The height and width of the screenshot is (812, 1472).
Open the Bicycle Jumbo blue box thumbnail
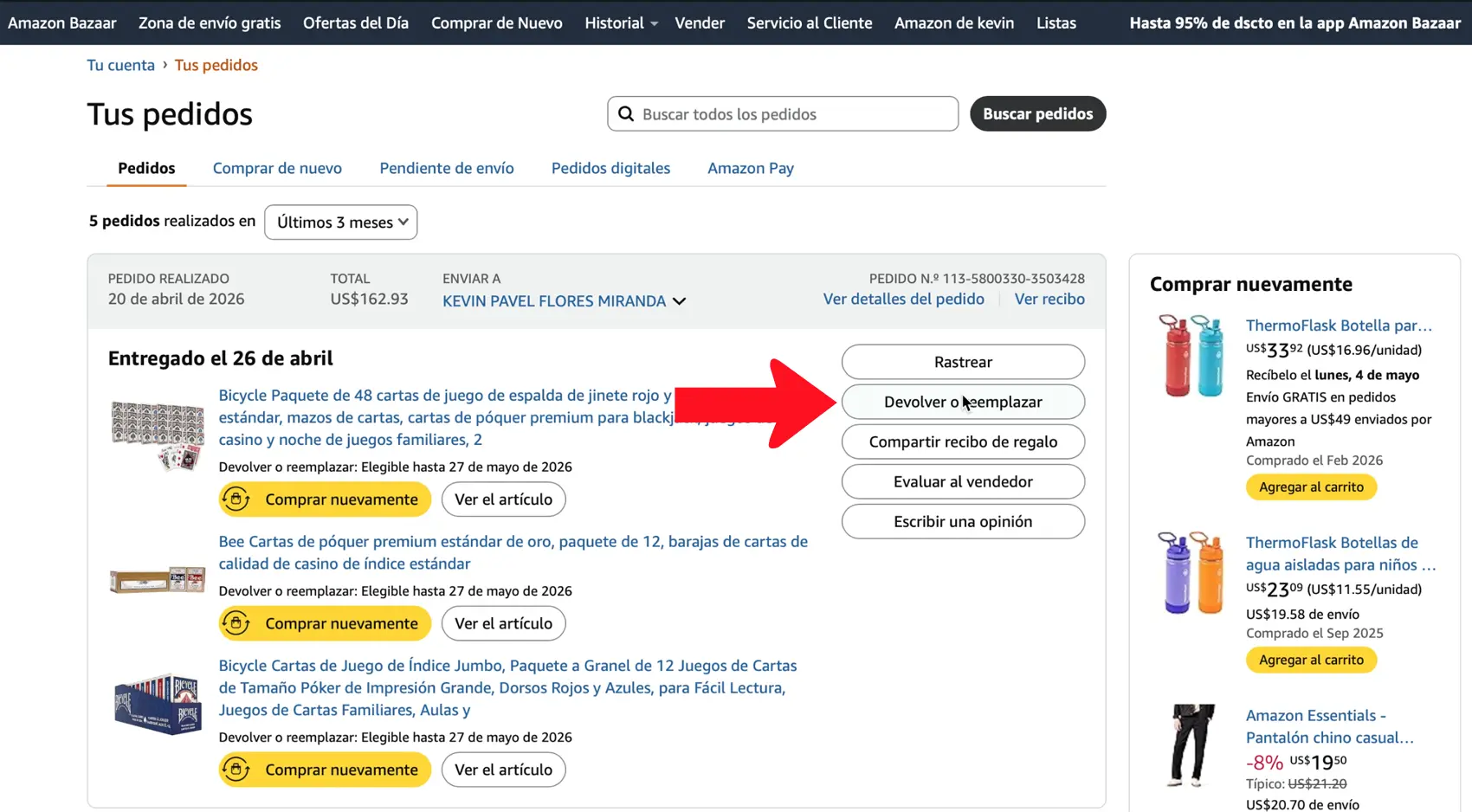[157, 703]
